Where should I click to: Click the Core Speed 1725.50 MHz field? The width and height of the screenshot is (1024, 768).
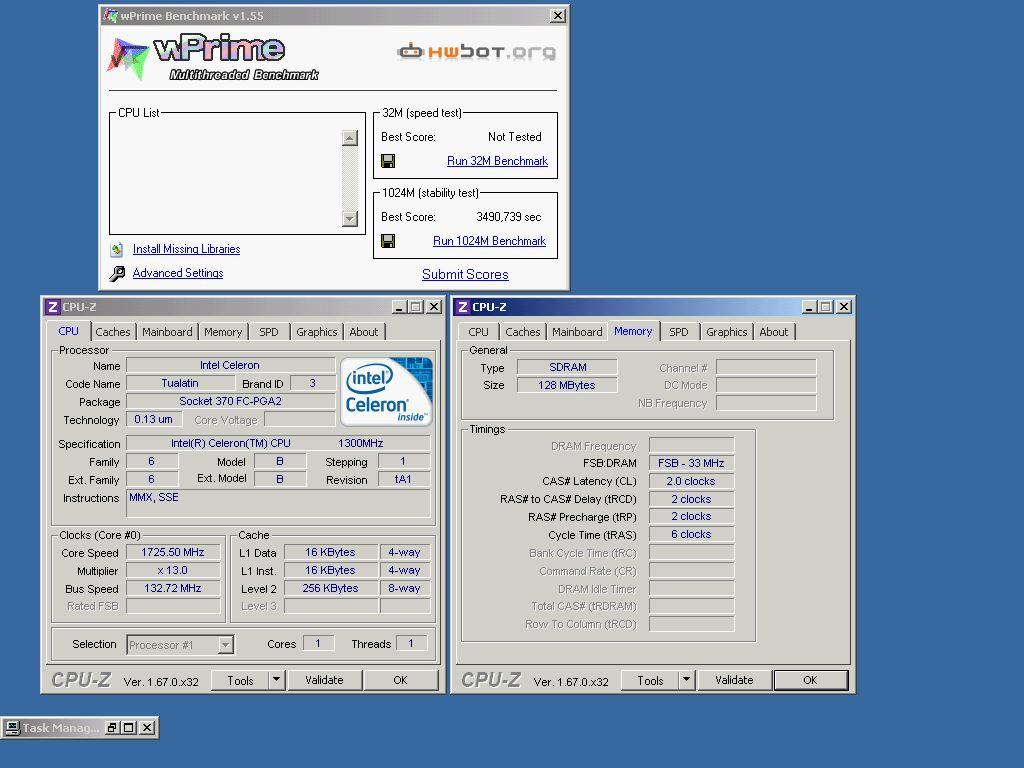pyautogui.click(x=173, y=552)
